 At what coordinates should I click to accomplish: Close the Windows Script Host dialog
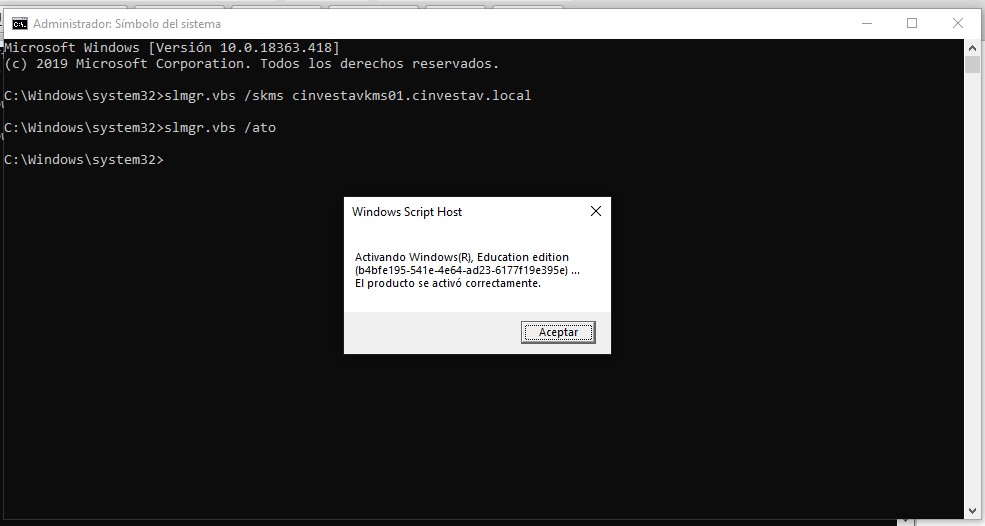(595, 212)
